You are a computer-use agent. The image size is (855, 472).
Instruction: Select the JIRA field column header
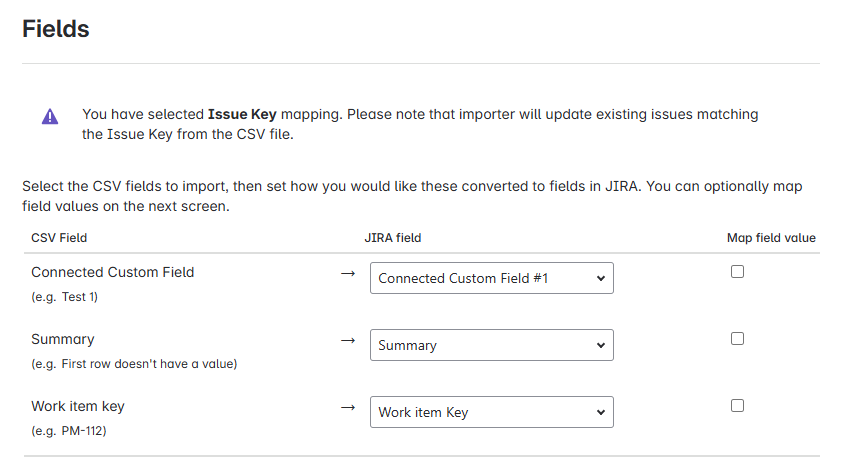393,238
